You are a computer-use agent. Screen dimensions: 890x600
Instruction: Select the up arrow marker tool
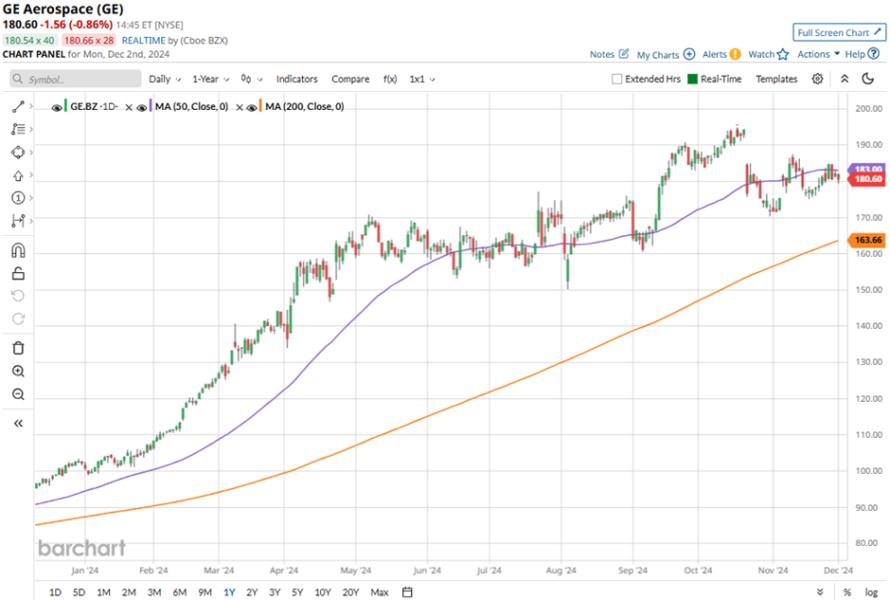(x=18, y=175)
